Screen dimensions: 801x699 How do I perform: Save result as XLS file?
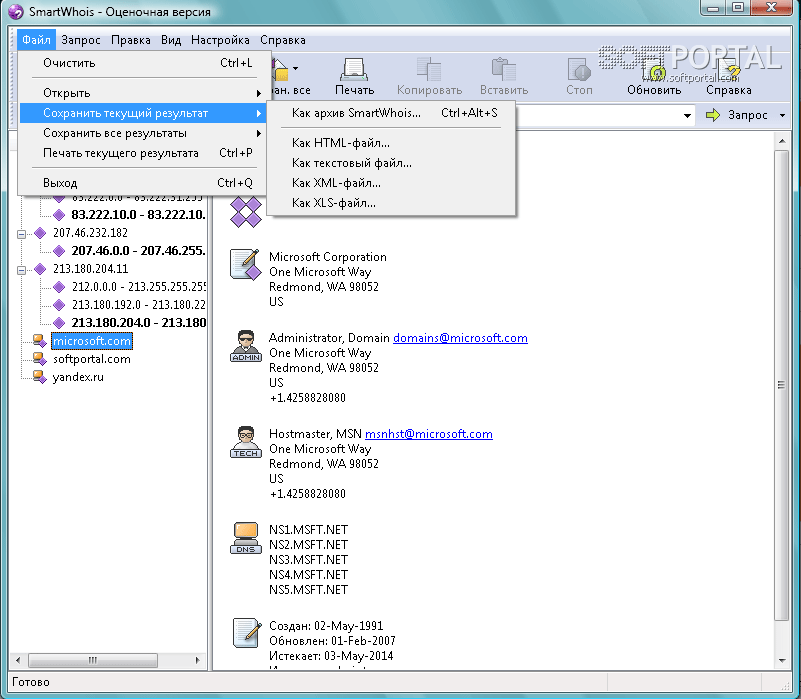pyautogui.click(x=391, y=203)
